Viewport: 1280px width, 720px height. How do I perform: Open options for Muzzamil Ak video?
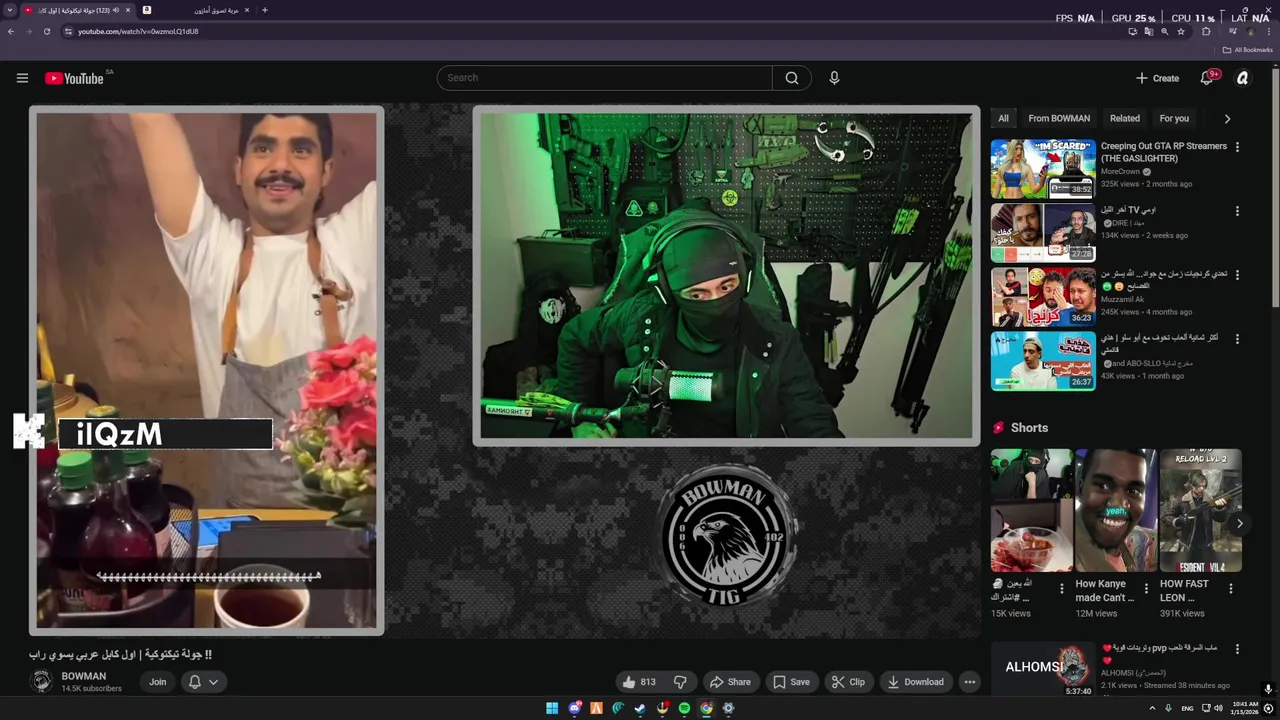pos(1237,275)
